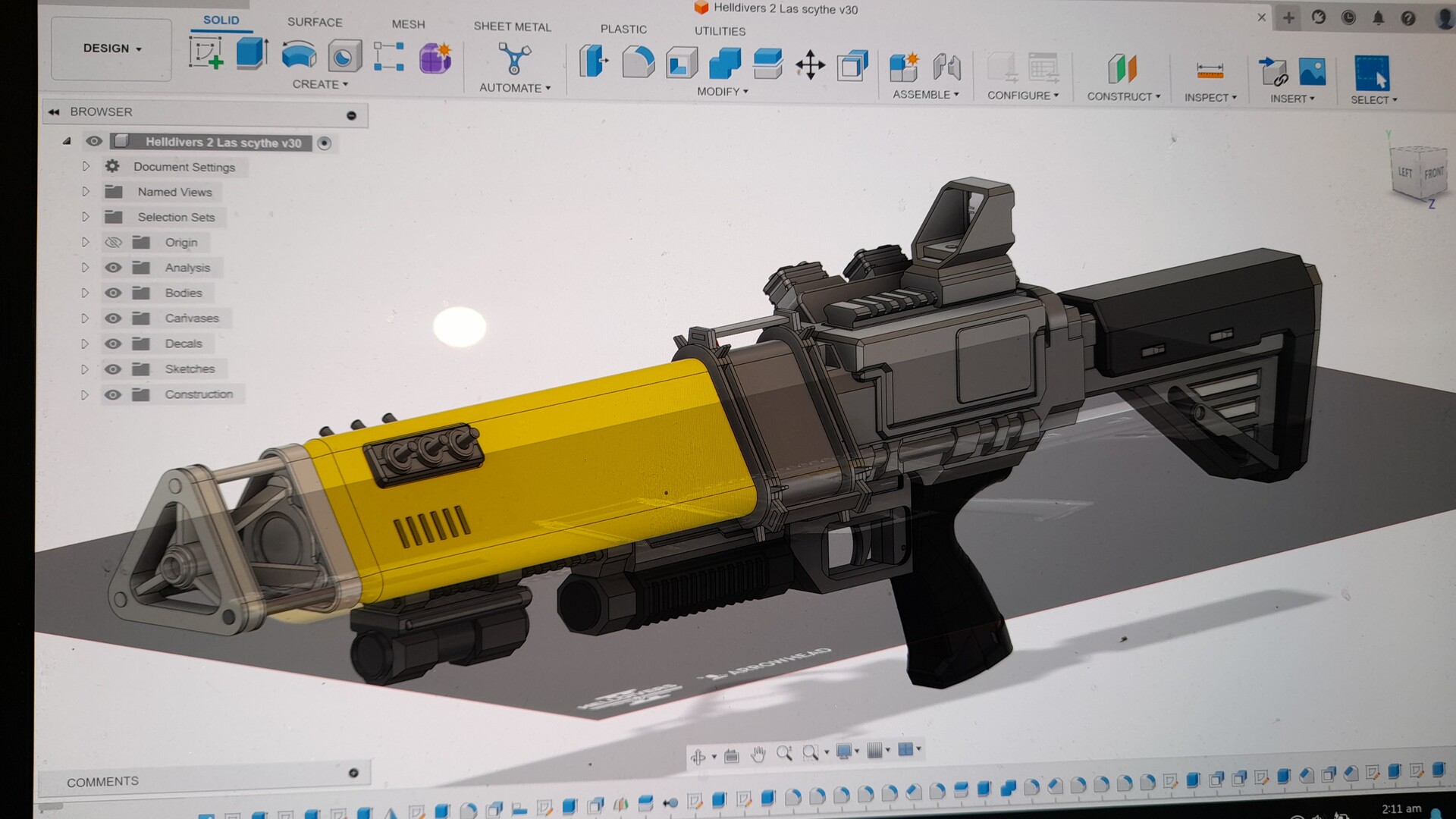
Task: Show the hidden Origin folder
Action: click(x=113, y=243)
